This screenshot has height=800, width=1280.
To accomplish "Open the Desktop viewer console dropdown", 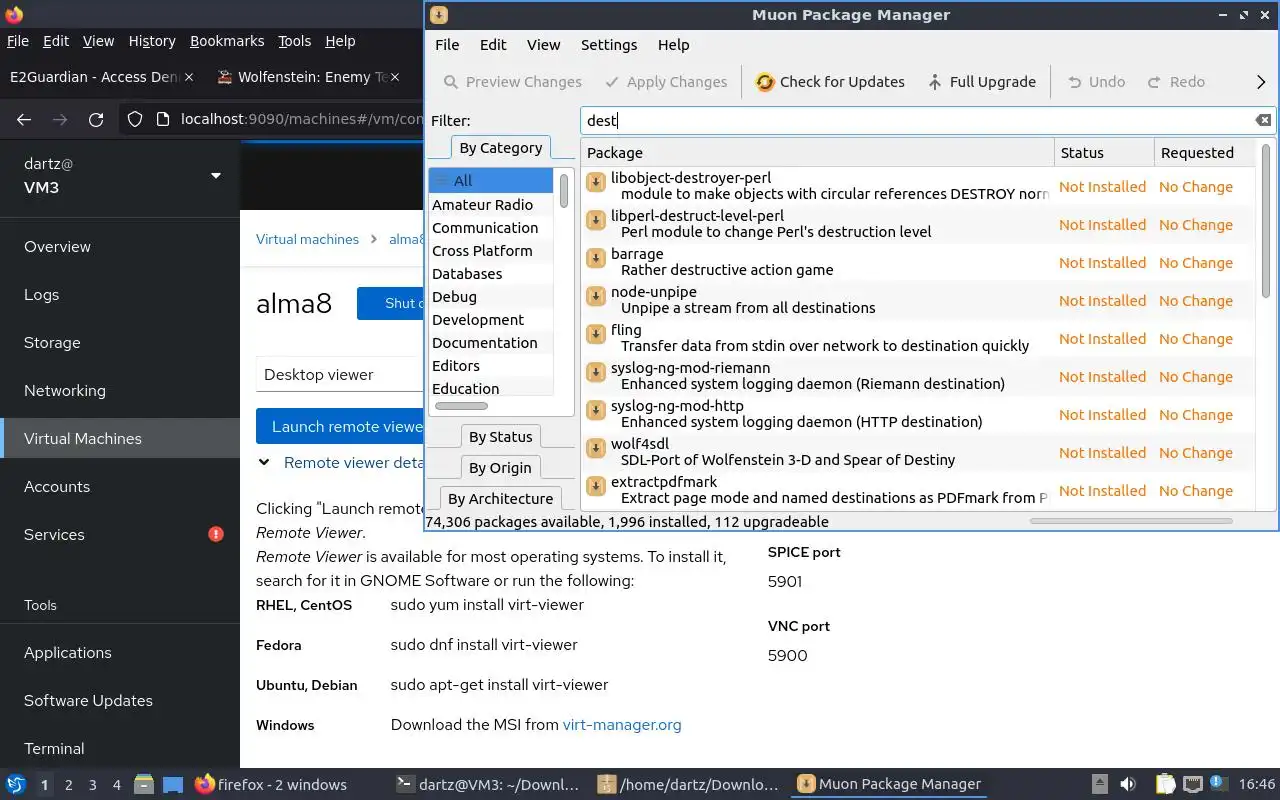I will (x=340, y=375).
